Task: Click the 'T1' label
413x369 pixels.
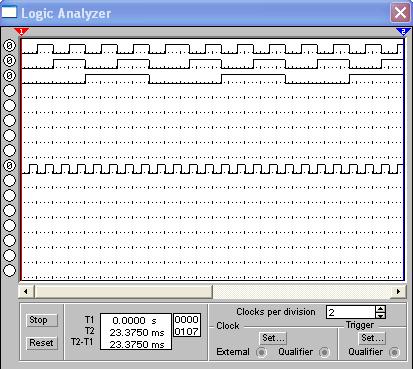Action: tap(89, 320)
